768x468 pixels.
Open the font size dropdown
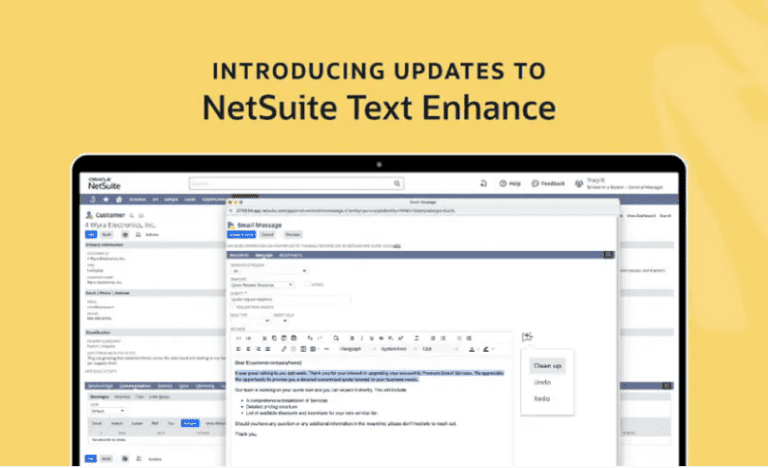440,349
